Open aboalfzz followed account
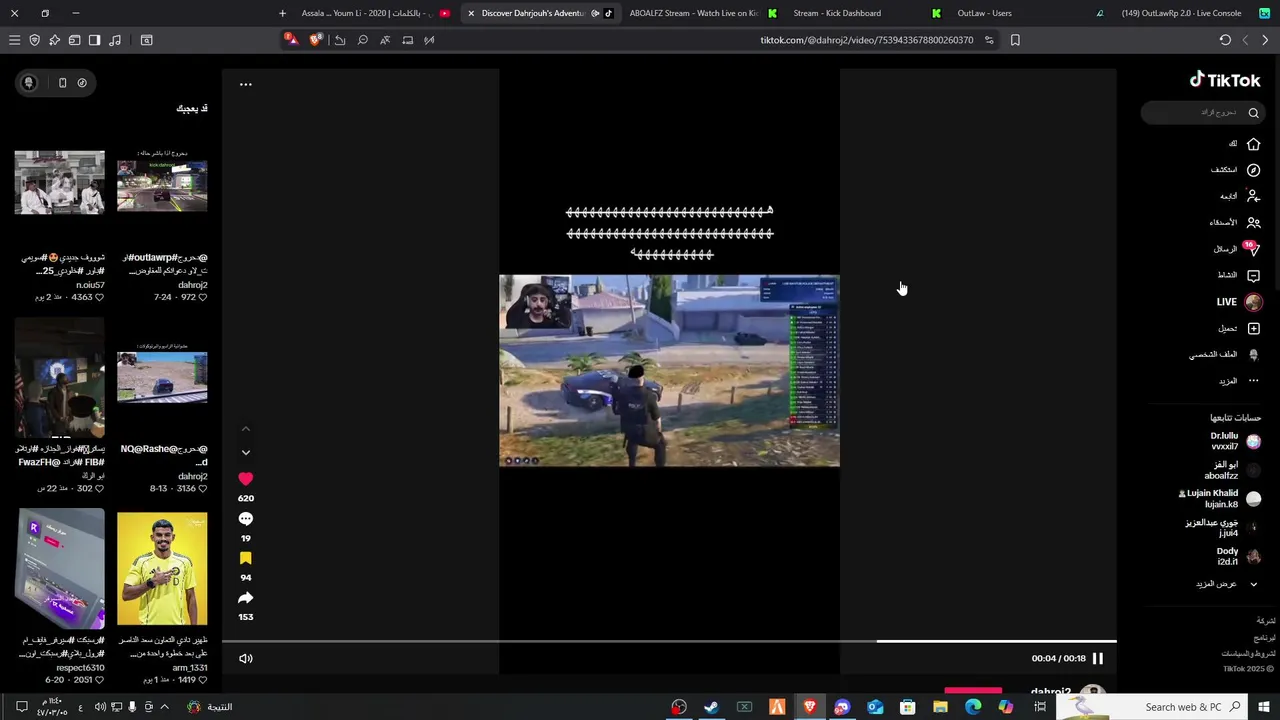The height and width of the screenshot is (720, 1280). 1233,470
